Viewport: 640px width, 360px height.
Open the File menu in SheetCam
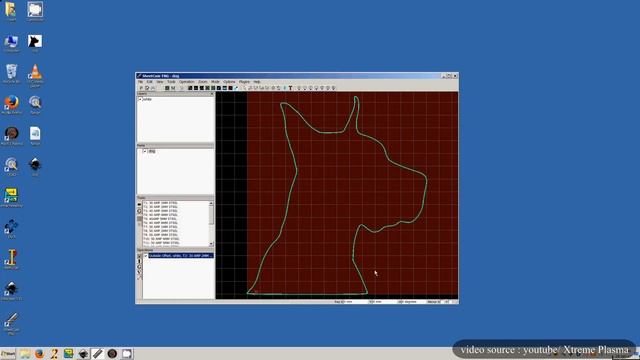(x=140, y=82)
